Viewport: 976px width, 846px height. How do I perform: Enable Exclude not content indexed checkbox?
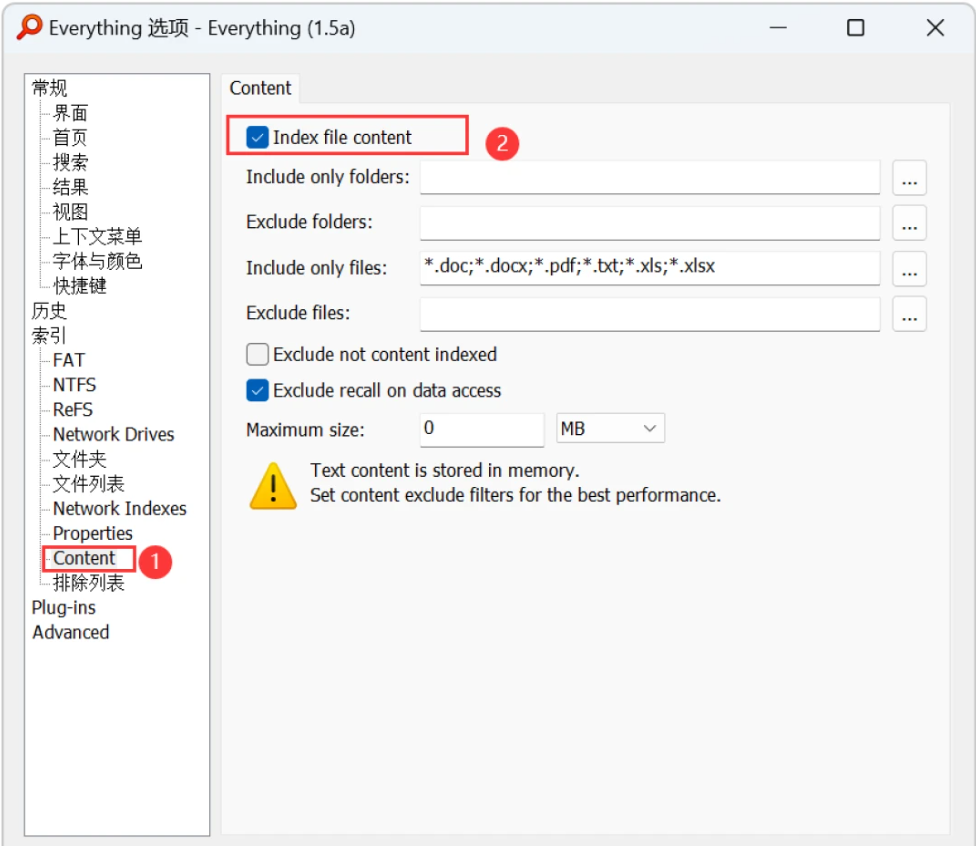[x=257, y=354]
